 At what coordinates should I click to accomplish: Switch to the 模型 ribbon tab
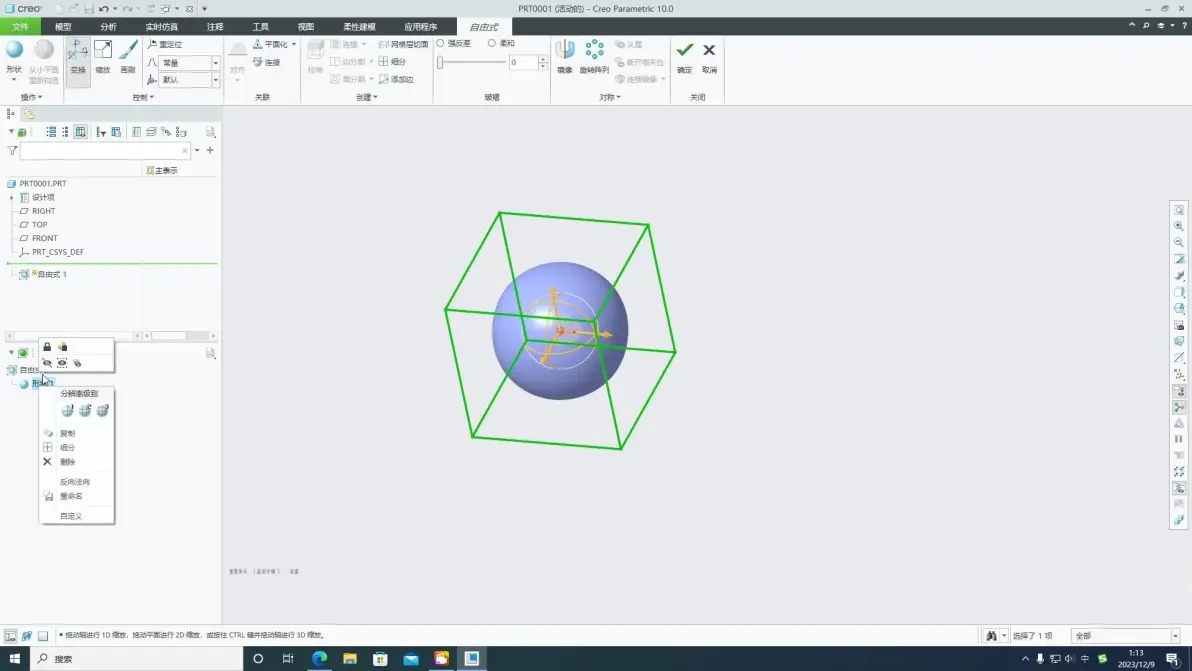[x=63, y=27]
